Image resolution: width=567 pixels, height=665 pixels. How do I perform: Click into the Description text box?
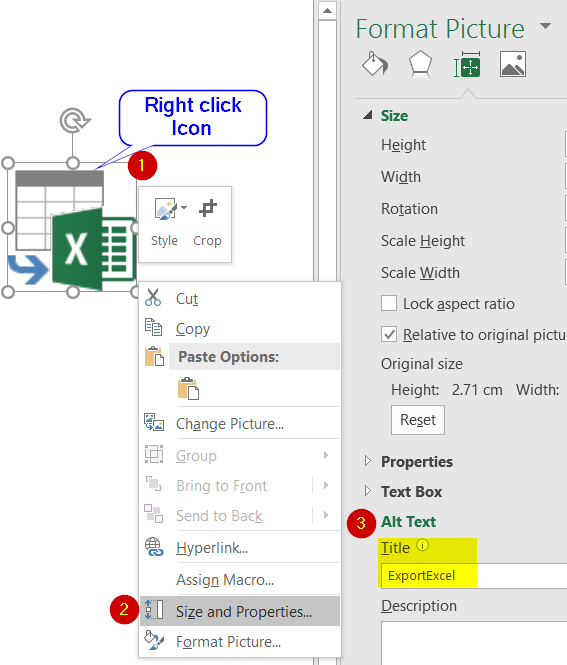pos(474,643)
